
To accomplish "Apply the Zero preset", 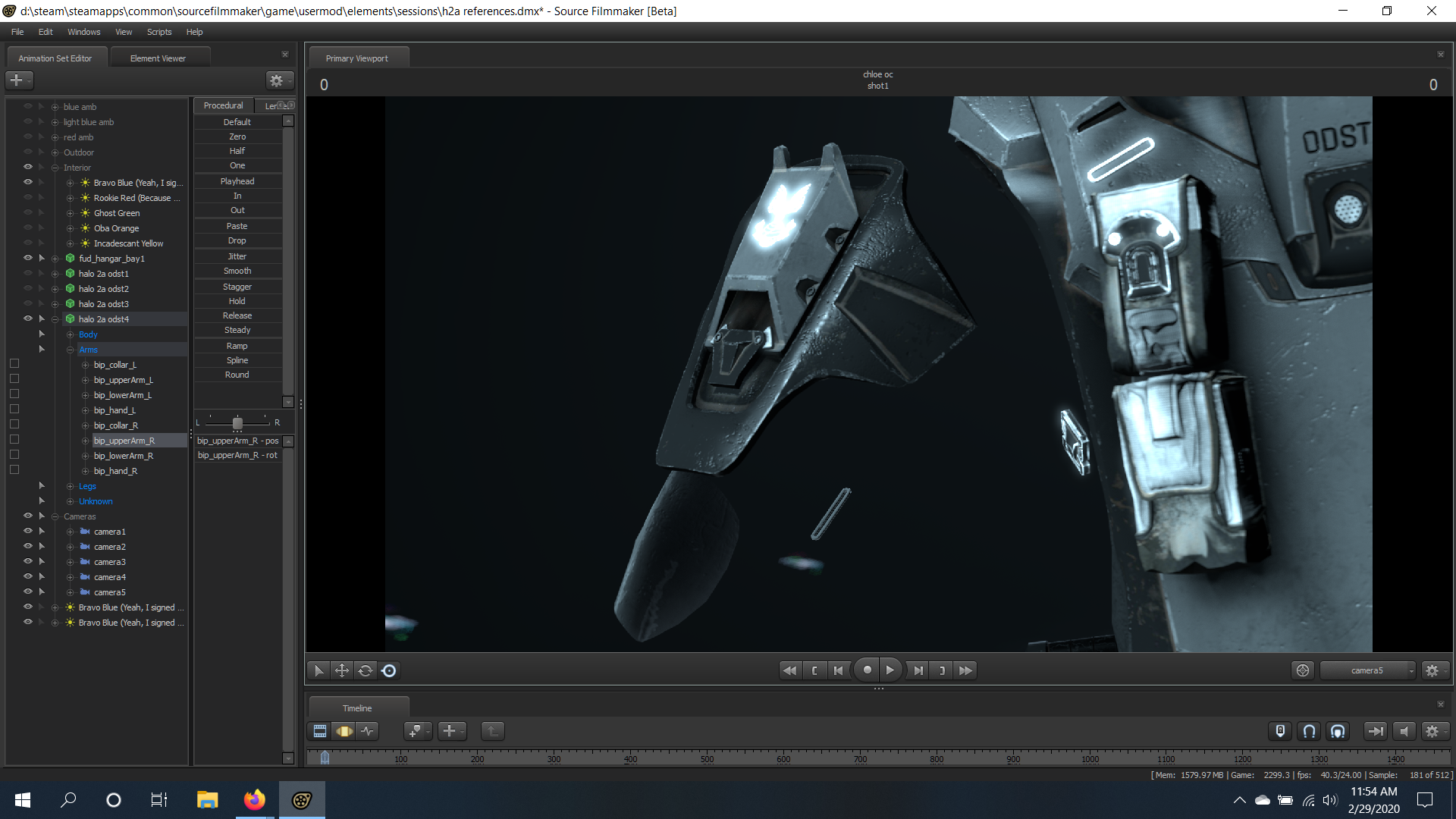I will pos(237,136).
